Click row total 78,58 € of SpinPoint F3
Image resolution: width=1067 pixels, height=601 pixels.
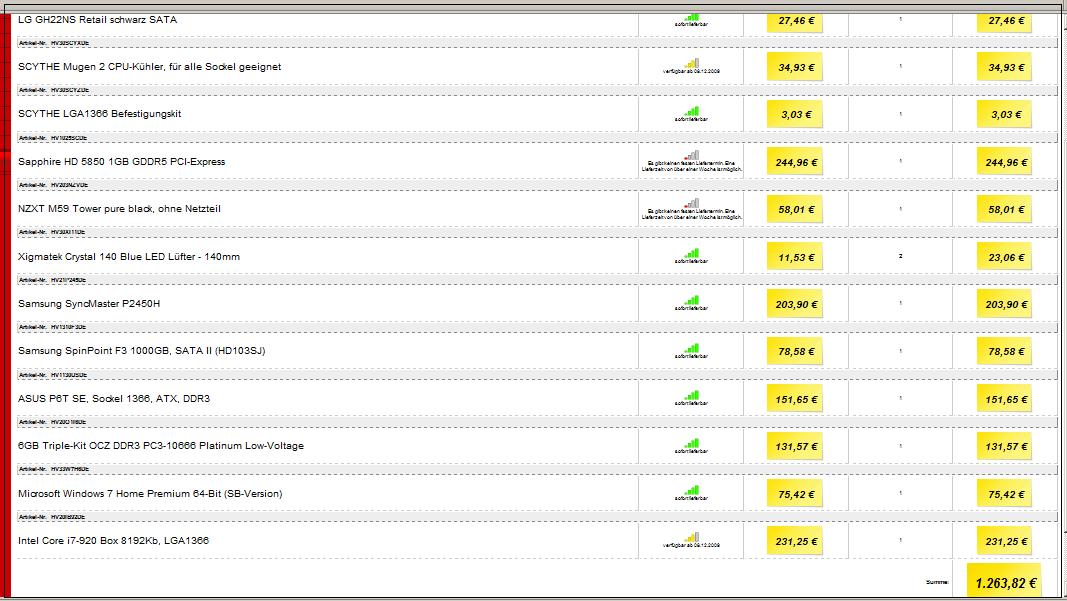pos(1004,351)
